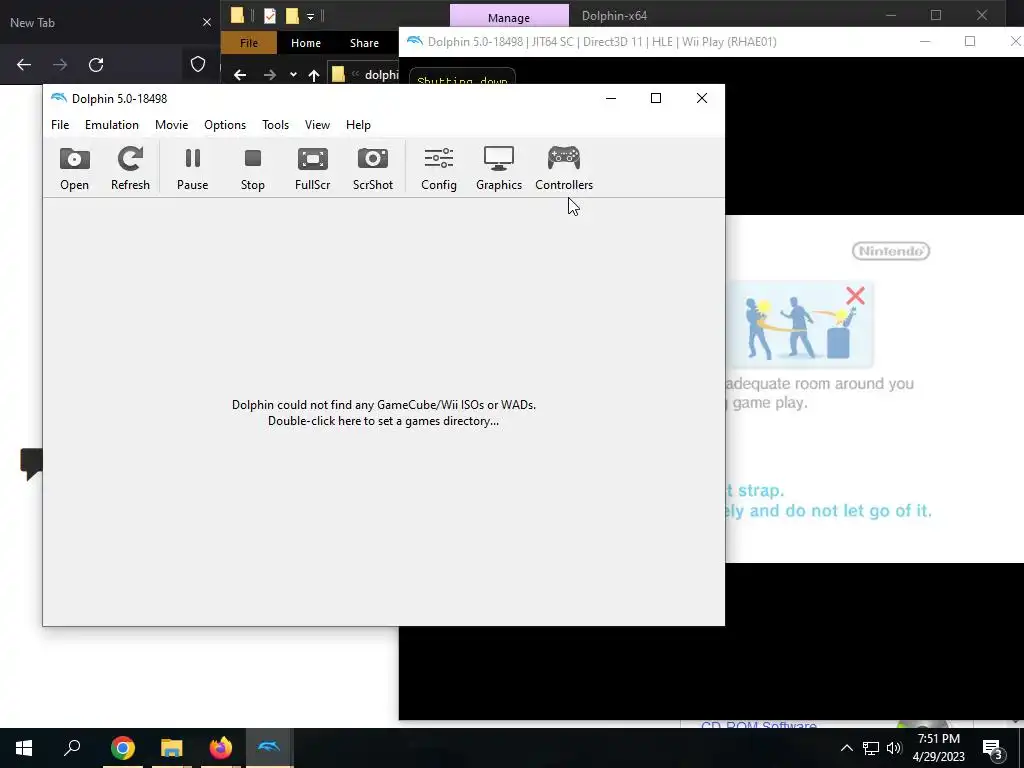Image resolution: width=1024 pixels, height=768 pixels.
Task: Open the Controllers settings
Action: coord(564,168)
